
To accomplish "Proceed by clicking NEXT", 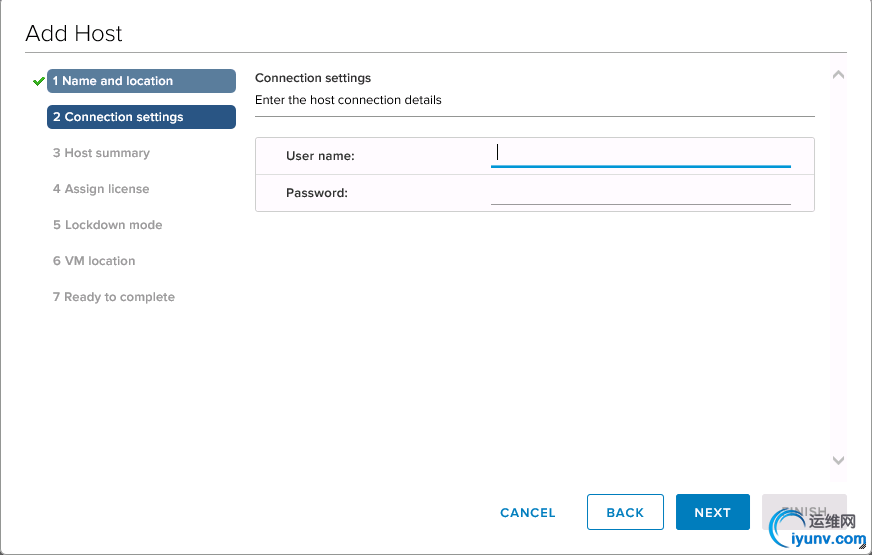I will pyautogui.click(x=712, y=512).
